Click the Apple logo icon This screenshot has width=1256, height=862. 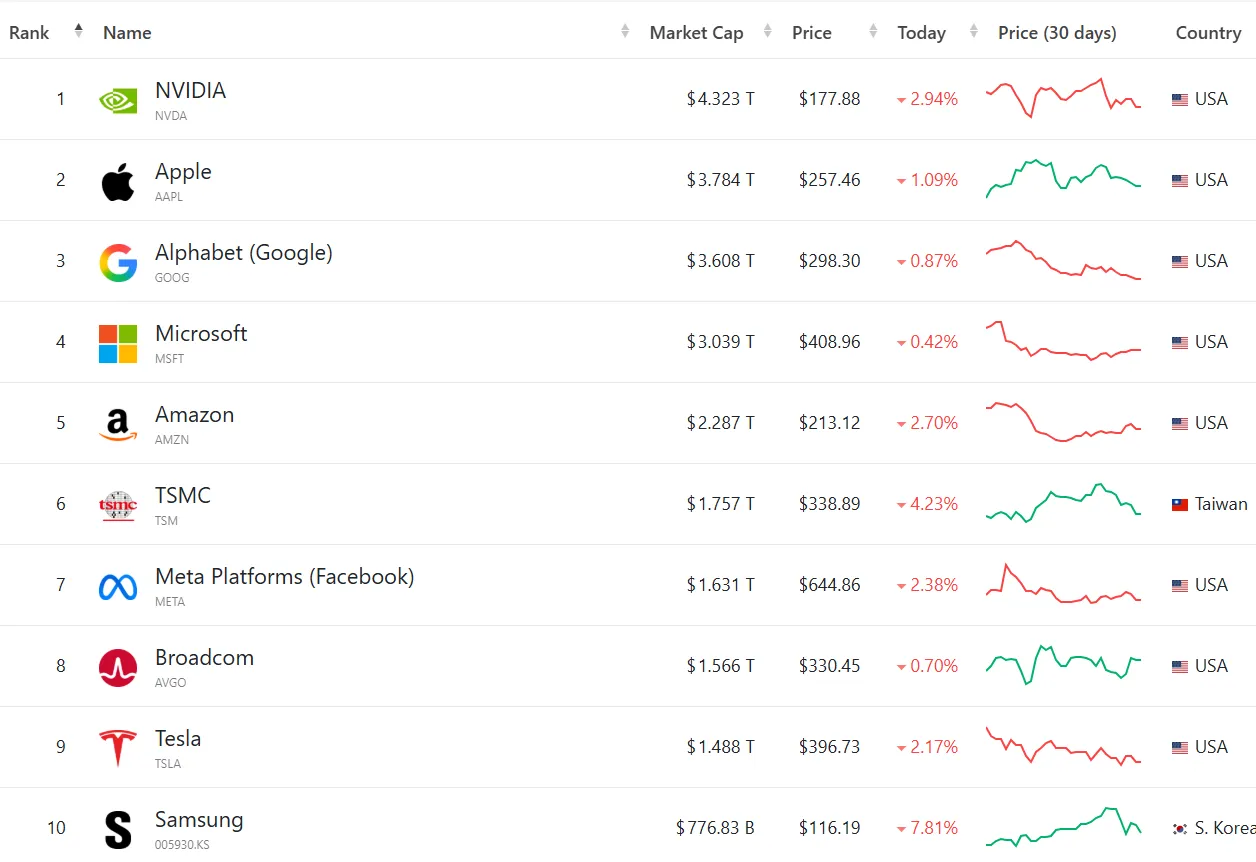(x=118, y=181)
